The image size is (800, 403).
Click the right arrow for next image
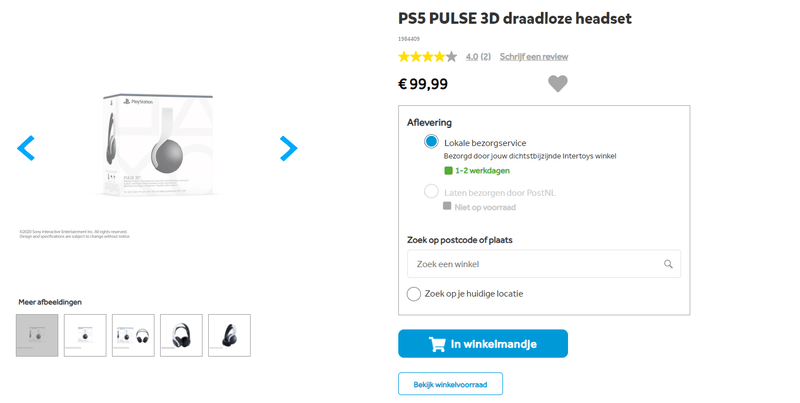[288, 149]
